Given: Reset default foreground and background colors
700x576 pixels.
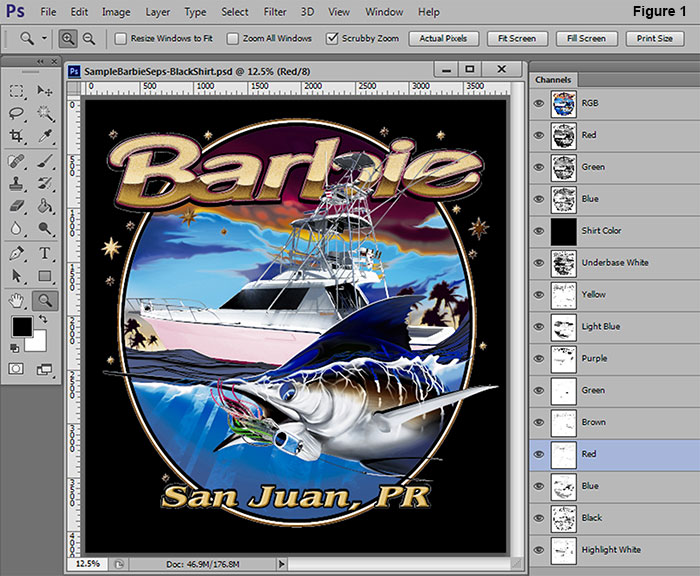Looking at the screenshot, I should coord(14,348).
